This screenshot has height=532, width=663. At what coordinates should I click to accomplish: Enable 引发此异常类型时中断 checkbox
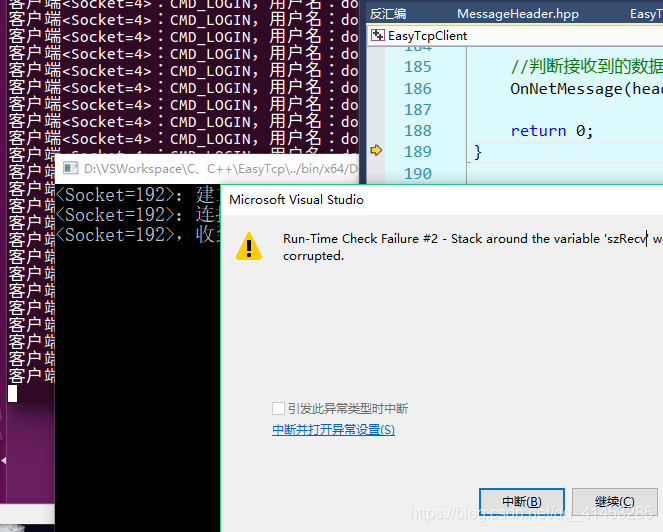[278, 409]
